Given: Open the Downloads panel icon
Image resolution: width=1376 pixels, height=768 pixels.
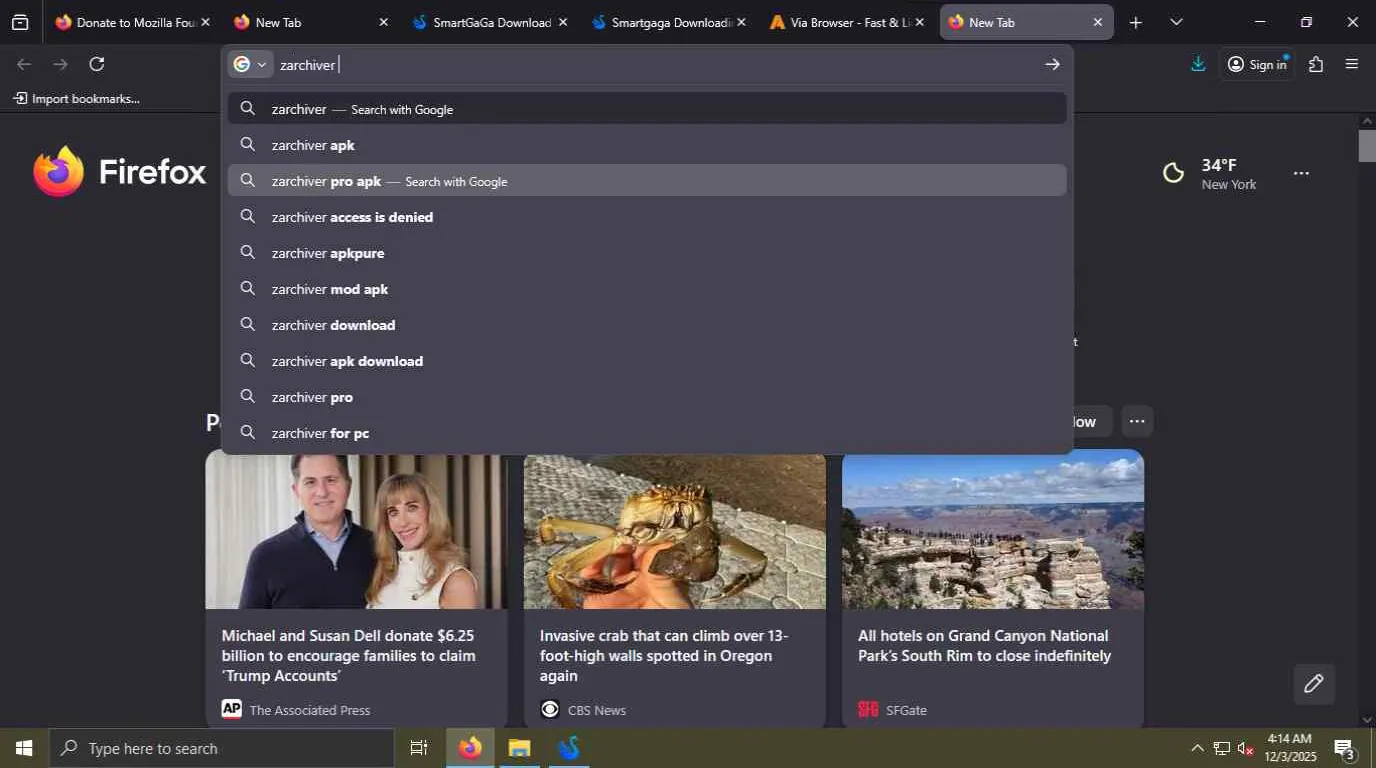Looking at the screenshot, I should click(1198, 64).
